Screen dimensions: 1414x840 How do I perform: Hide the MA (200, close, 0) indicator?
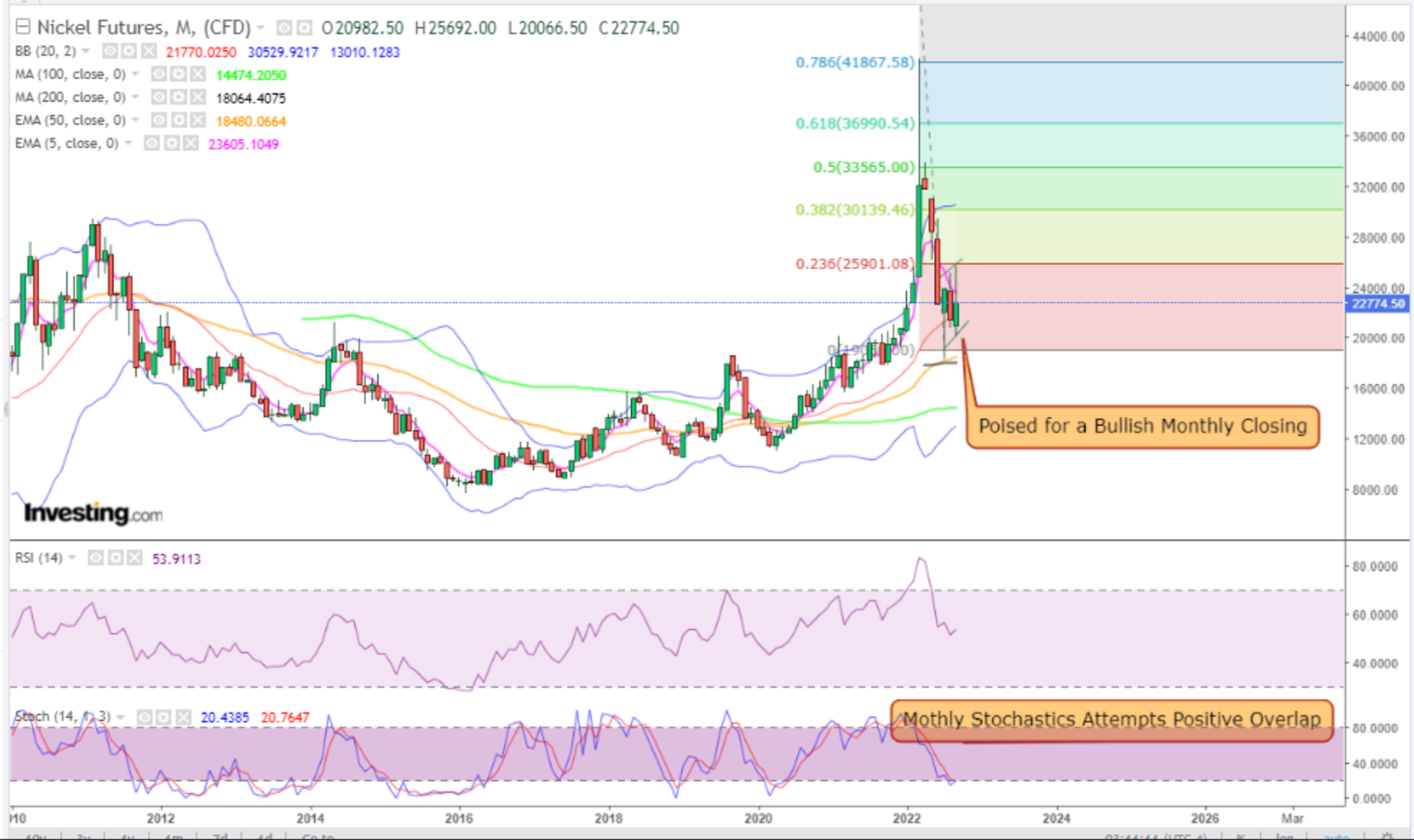160,97
